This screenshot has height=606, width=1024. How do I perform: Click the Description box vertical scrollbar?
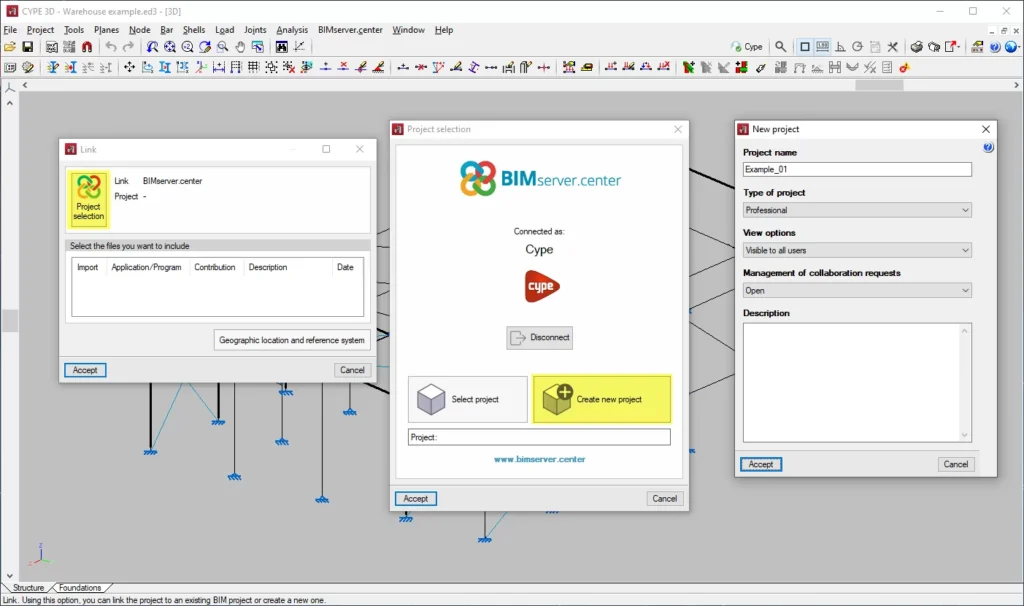point(965,381)
